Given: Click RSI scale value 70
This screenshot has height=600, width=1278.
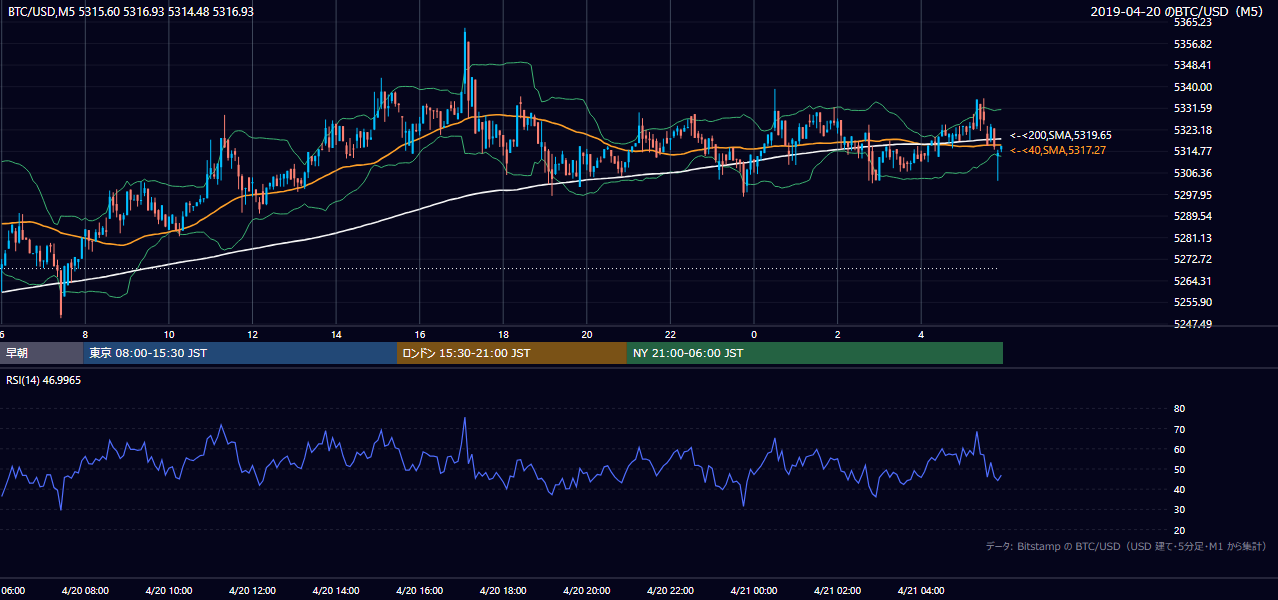Looking at the screenshot, I should tap(1179, 429).
